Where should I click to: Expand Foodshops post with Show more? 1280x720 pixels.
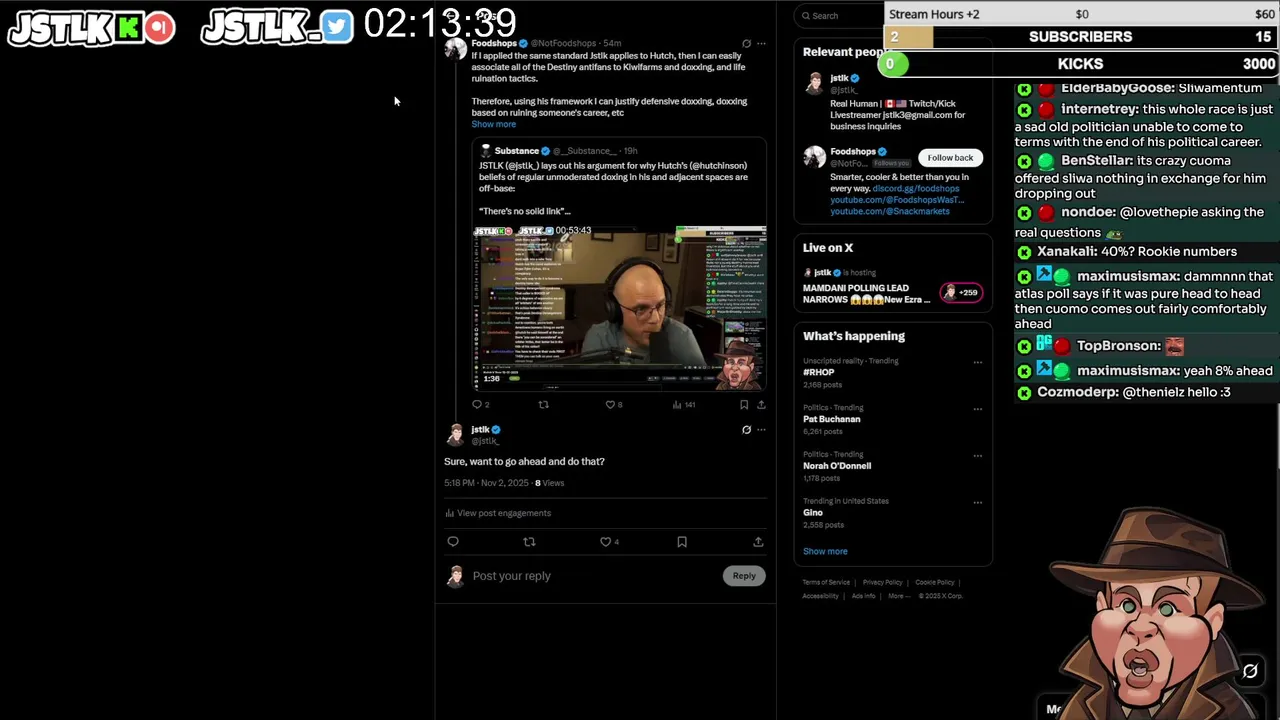[493, 124]
